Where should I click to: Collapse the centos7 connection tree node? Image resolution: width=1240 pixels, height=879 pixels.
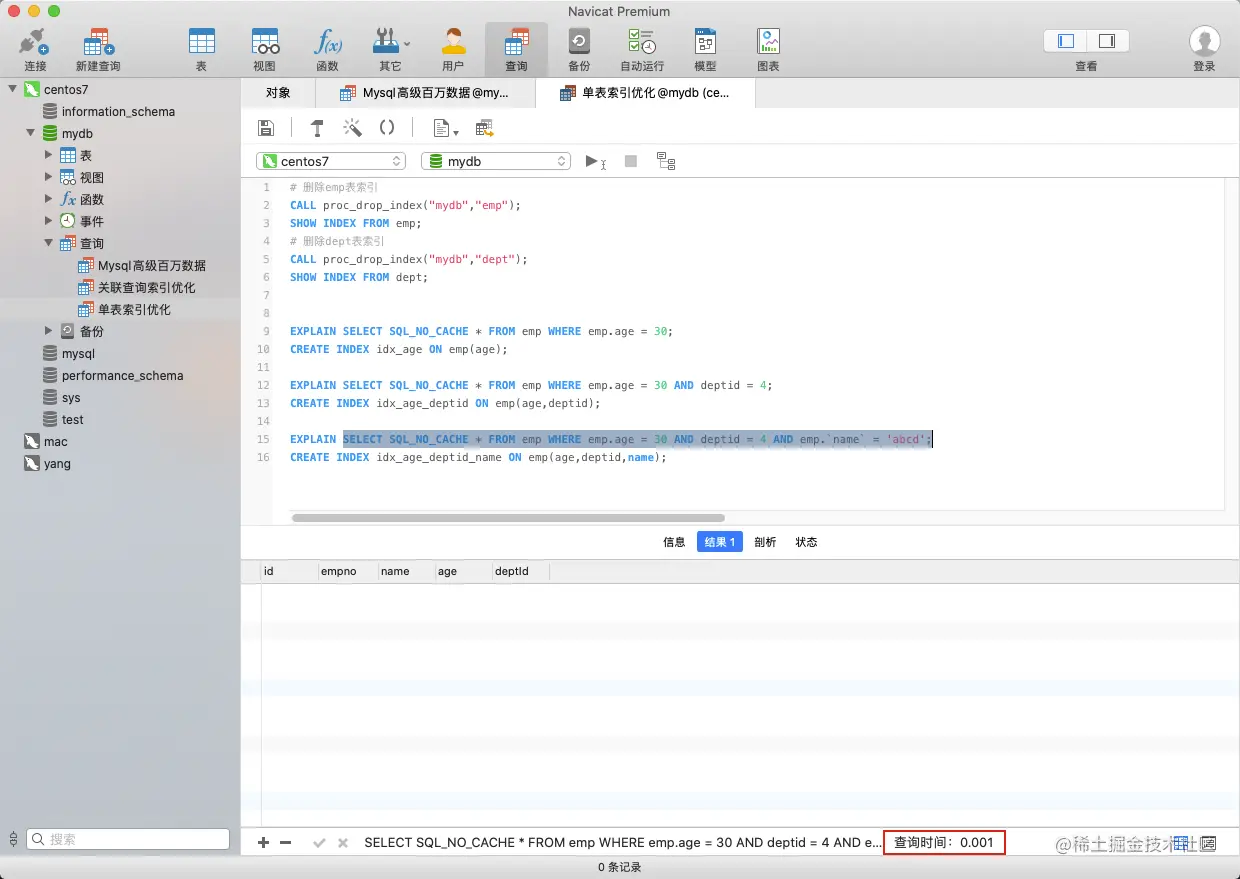point(13,89)
